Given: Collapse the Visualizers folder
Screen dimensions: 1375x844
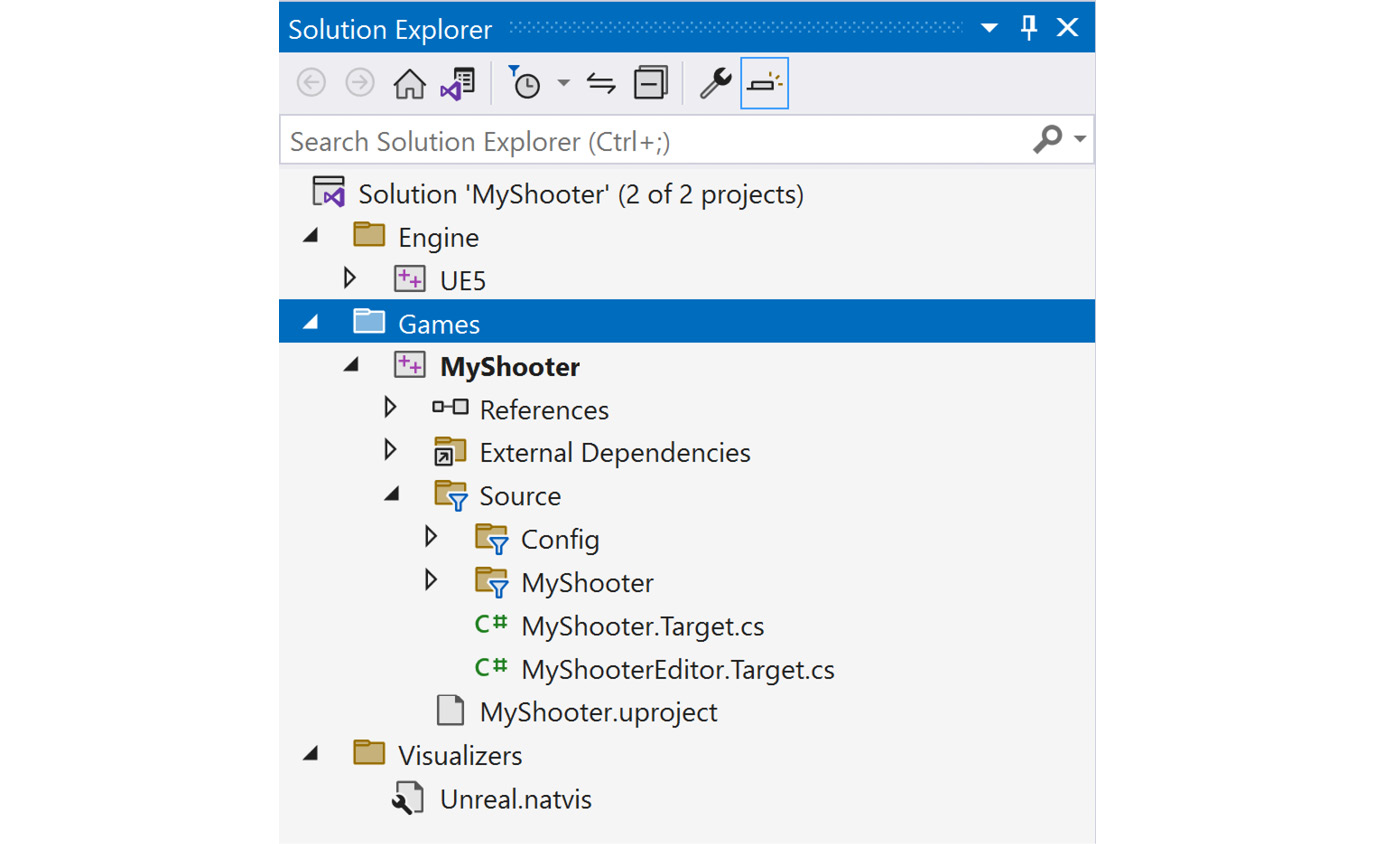Looking at the screenshot, I should click(x=311, y=753).
